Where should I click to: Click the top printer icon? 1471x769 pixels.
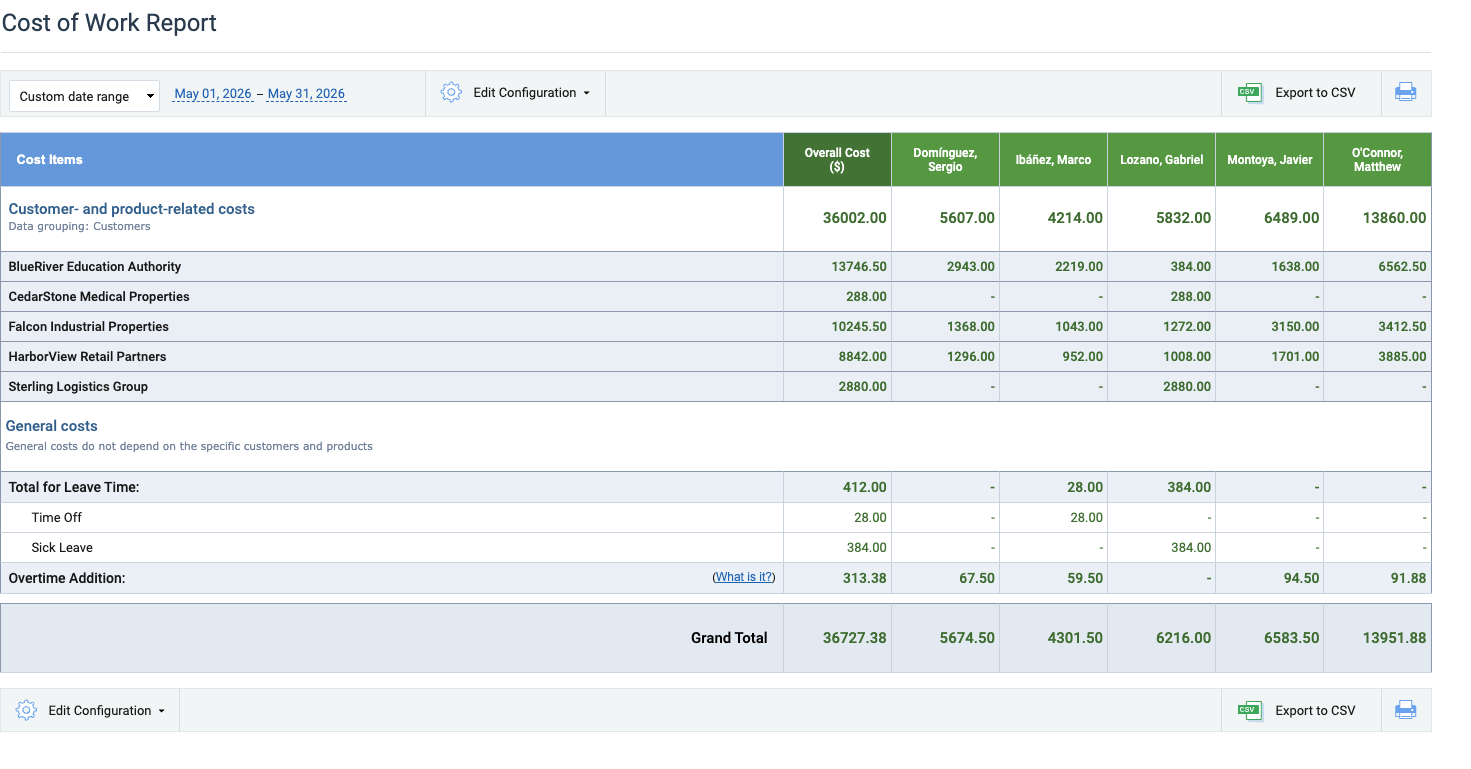[1405, 92]
